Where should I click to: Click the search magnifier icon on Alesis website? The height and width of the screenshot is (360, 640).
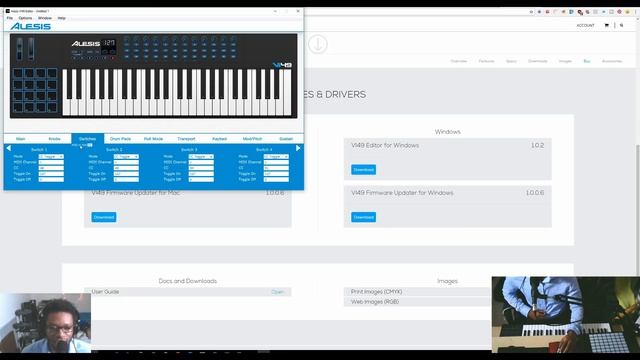[622, 25]
